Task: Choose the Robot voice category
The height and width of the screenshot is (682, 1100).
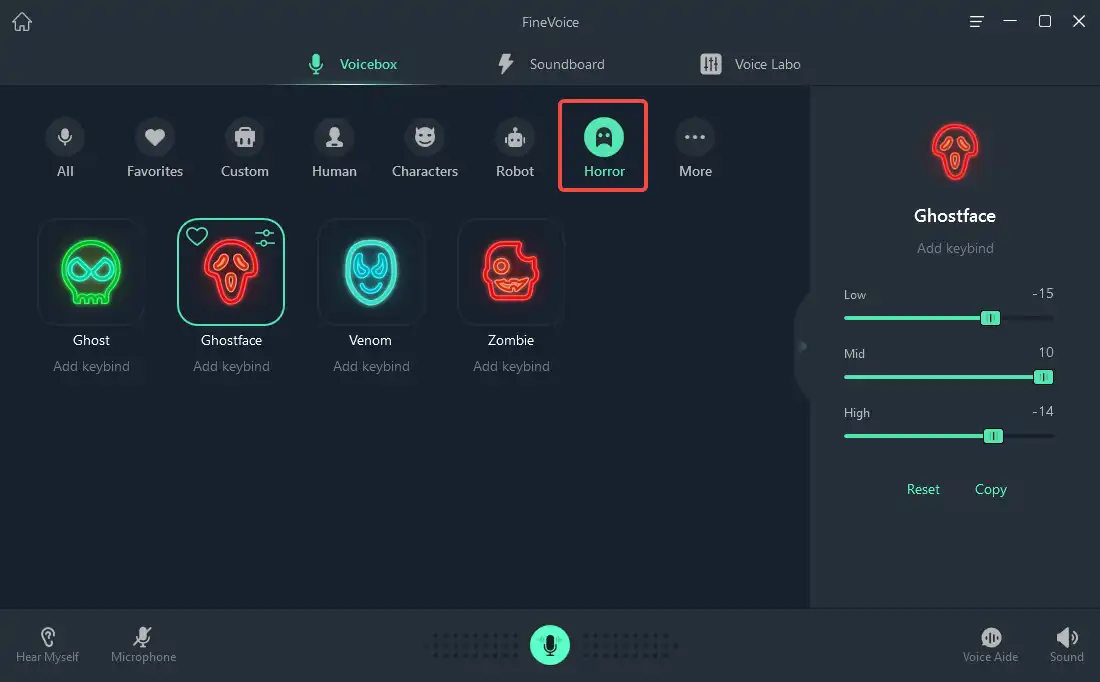Action: (515, 148)
